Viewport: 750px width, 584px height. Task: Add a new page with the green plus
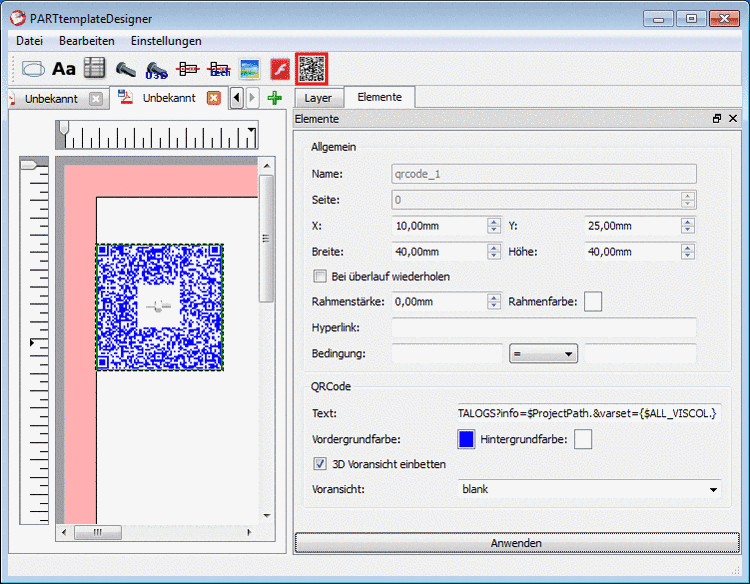coord(275,98)
